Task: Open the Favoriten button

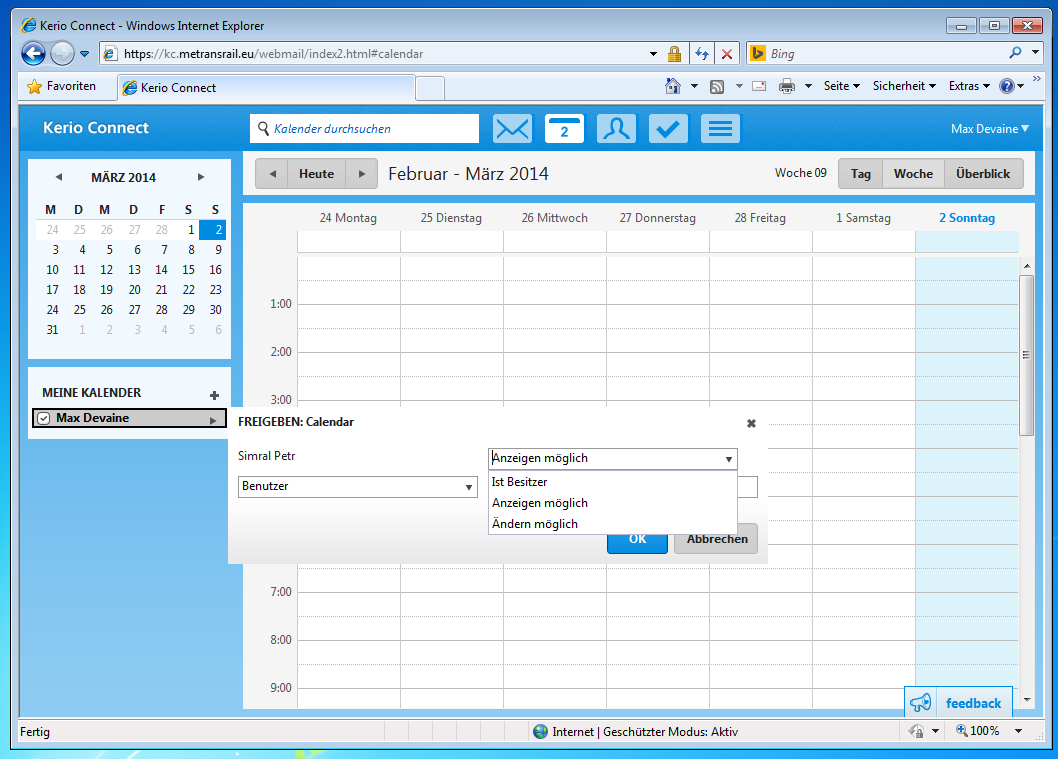Action: point(61,86)
